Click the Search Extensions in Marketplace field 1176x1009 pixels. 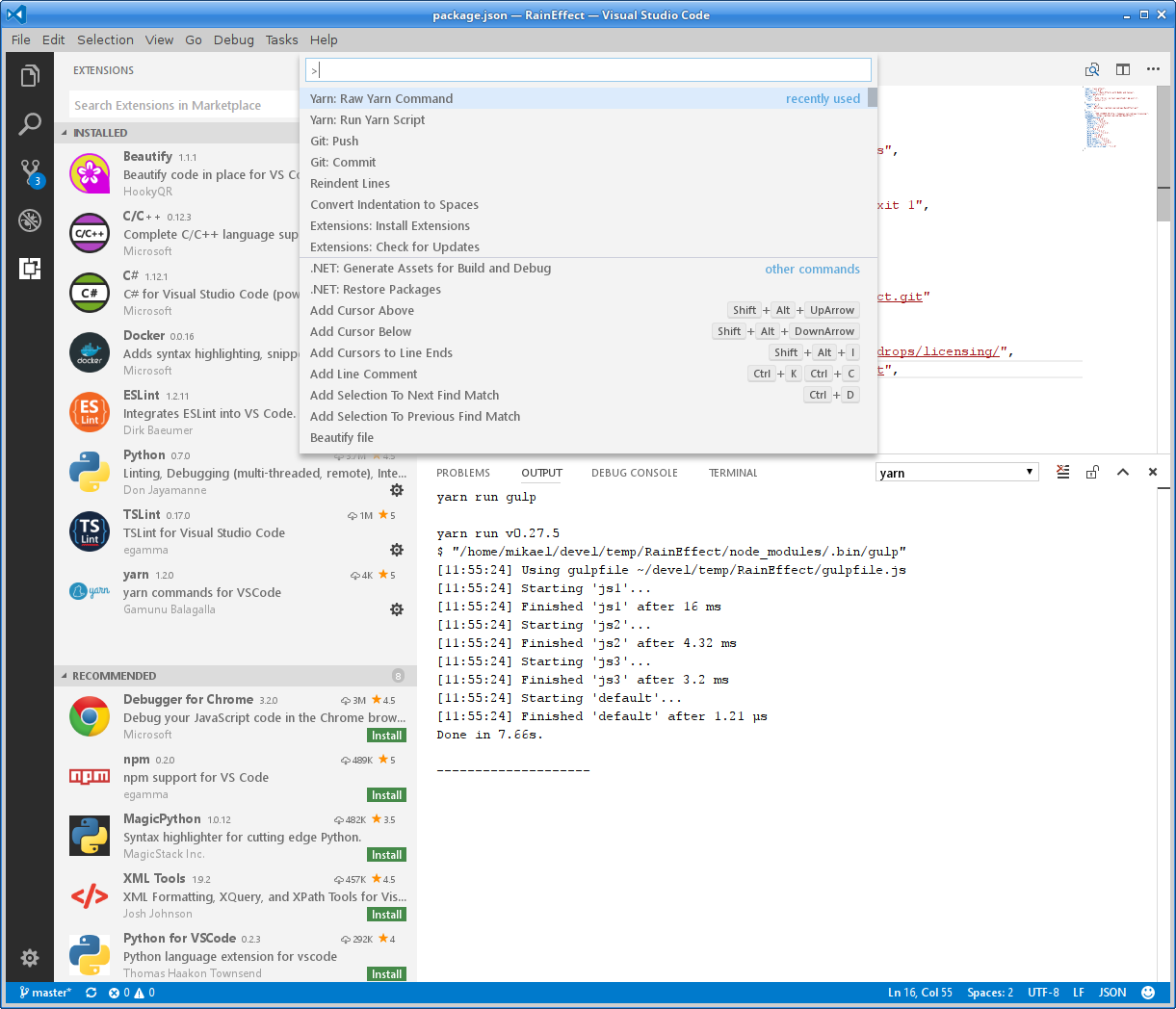(x=183, y=105)
